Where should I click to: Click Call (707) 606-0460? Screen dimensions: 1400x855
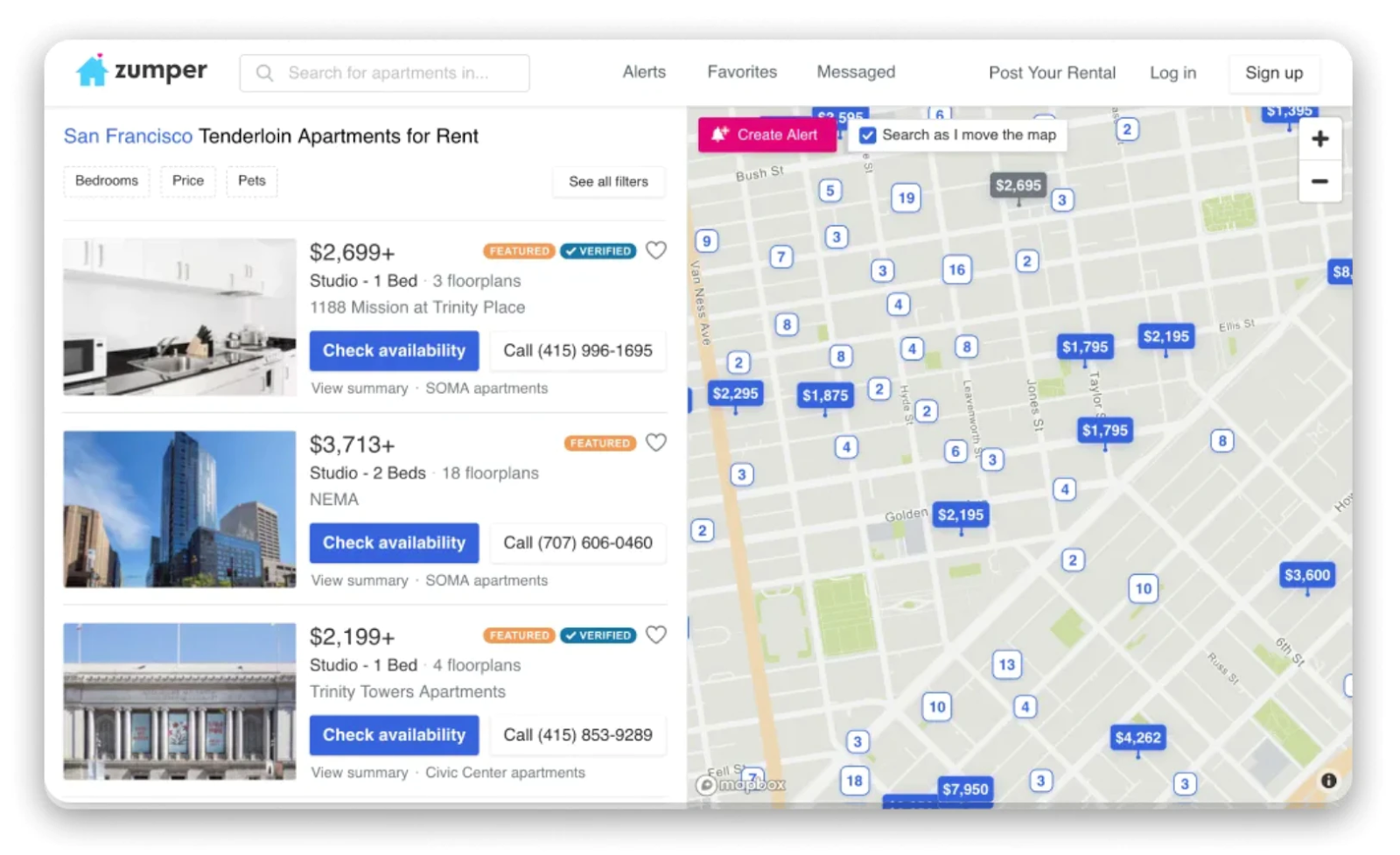pos(577,543)
